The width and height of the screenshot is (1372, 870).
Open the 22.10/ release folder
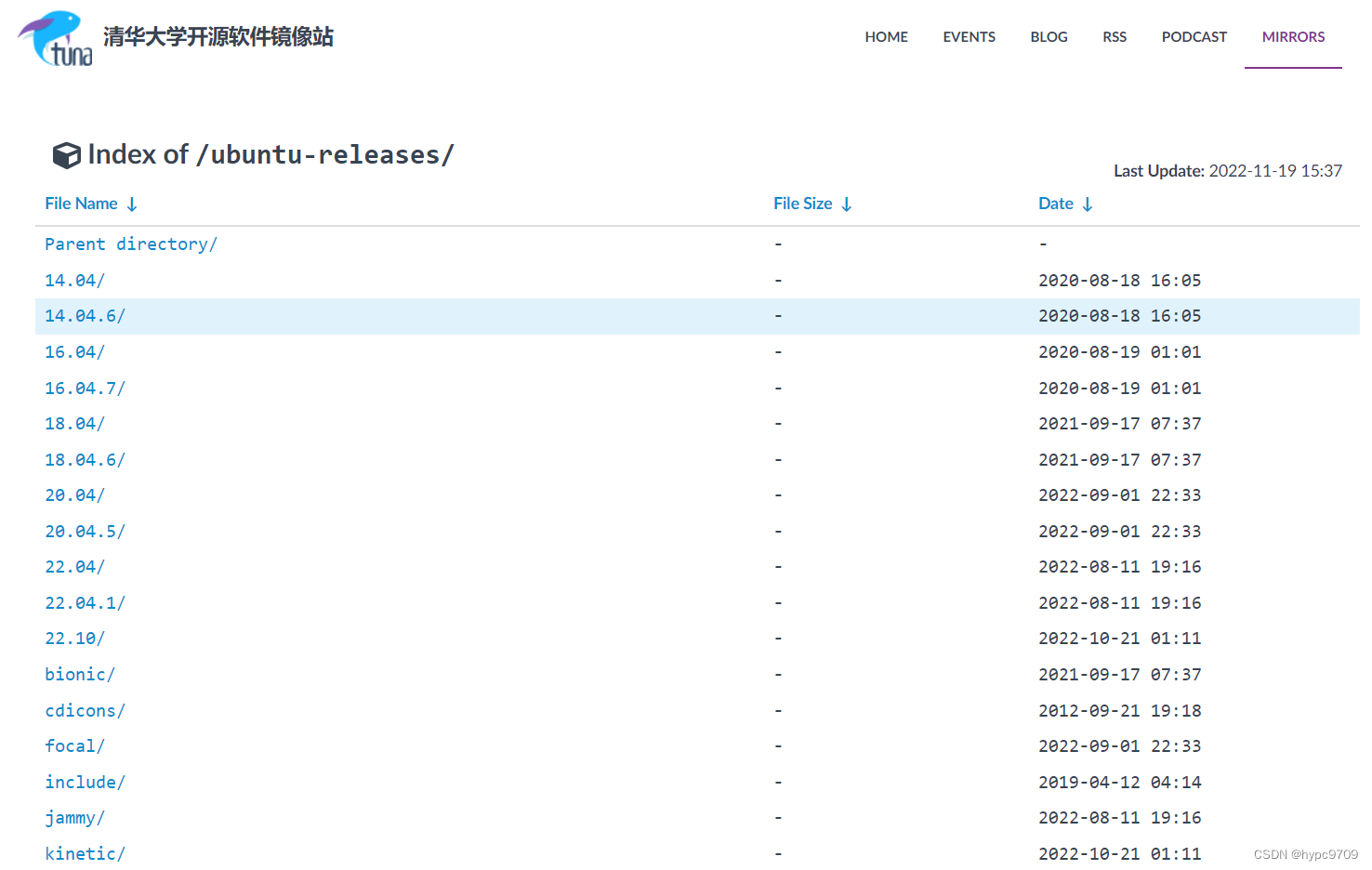pos(74,639)
